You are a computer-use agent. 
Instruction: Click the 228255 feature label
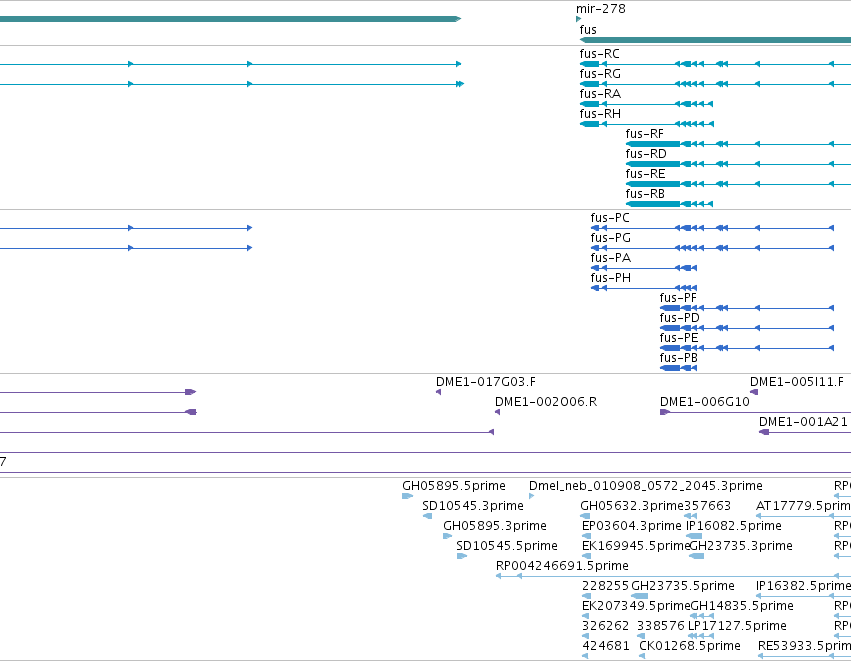coord(605,586)
